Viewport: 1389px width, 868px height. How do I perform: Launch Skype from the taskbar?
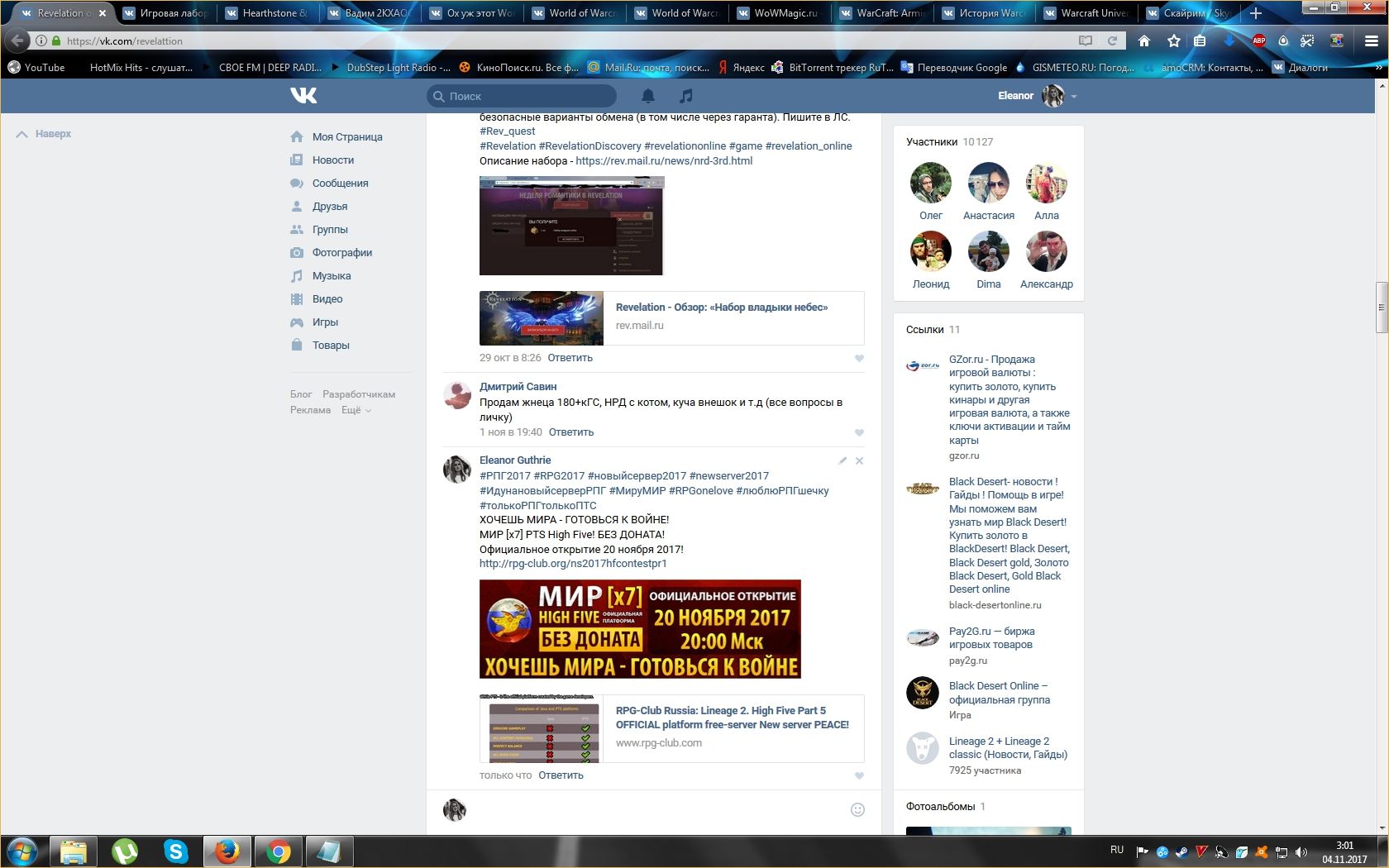(175, 851)
